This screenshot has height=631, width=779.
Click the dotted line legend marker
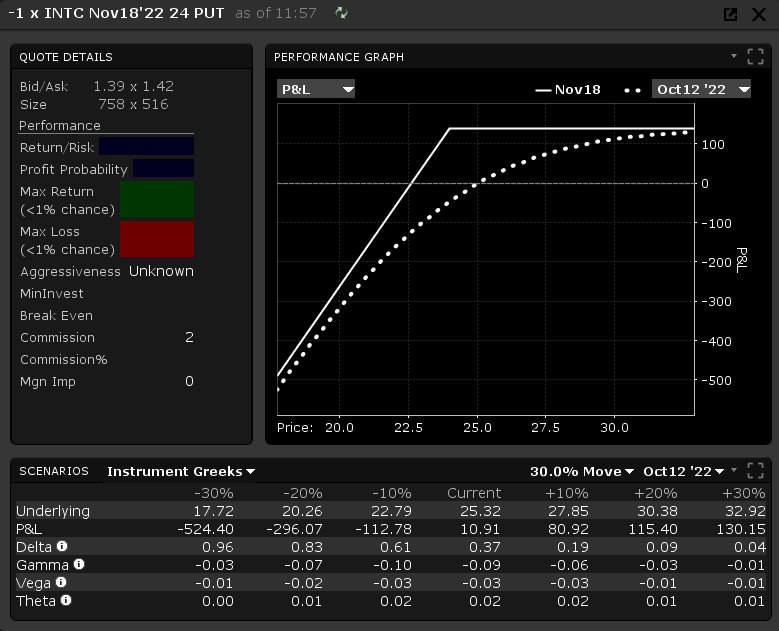coord(632,90)
